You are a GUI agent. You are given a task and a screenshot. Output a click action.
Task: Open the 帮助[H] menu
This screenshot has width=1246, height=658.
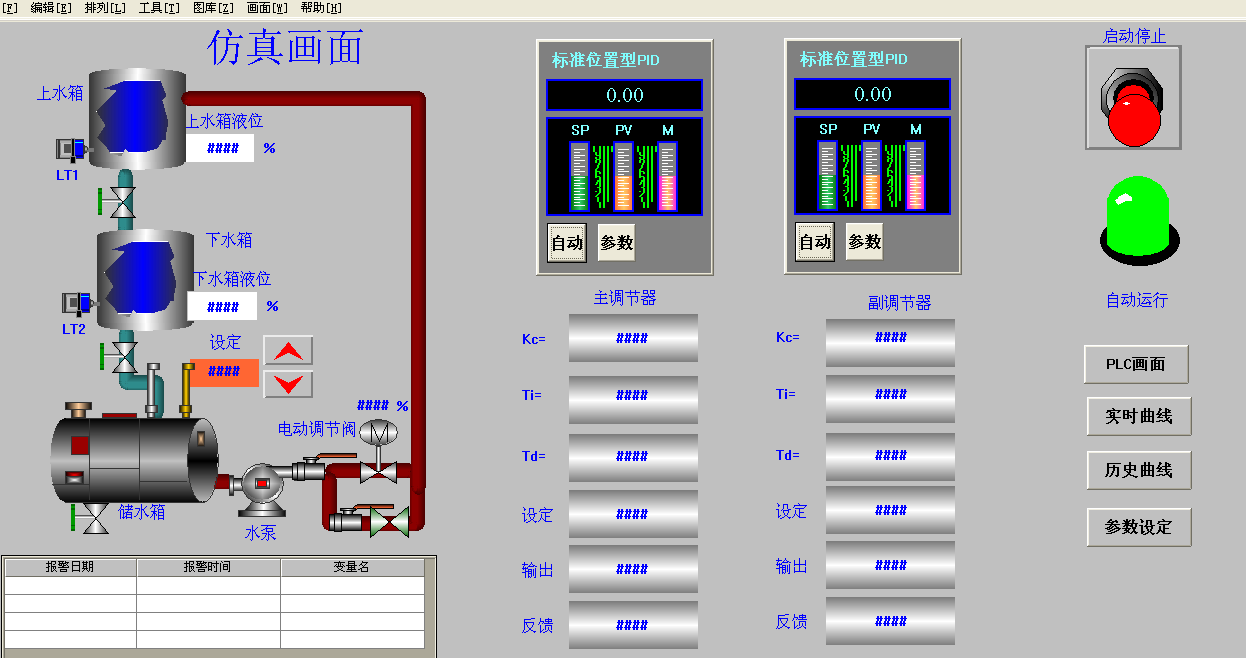pos(321,7)
